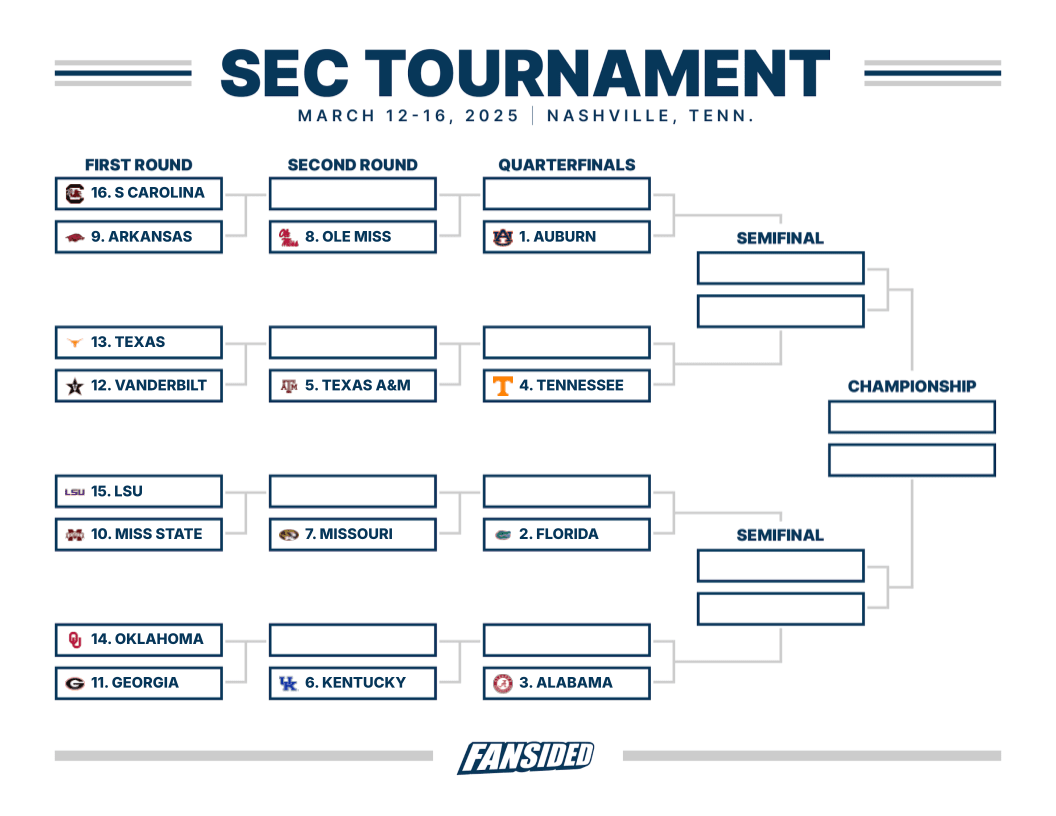Click the Auburn Tigers logo
This screenshot has width=1056, height=816.
point(502,237)
